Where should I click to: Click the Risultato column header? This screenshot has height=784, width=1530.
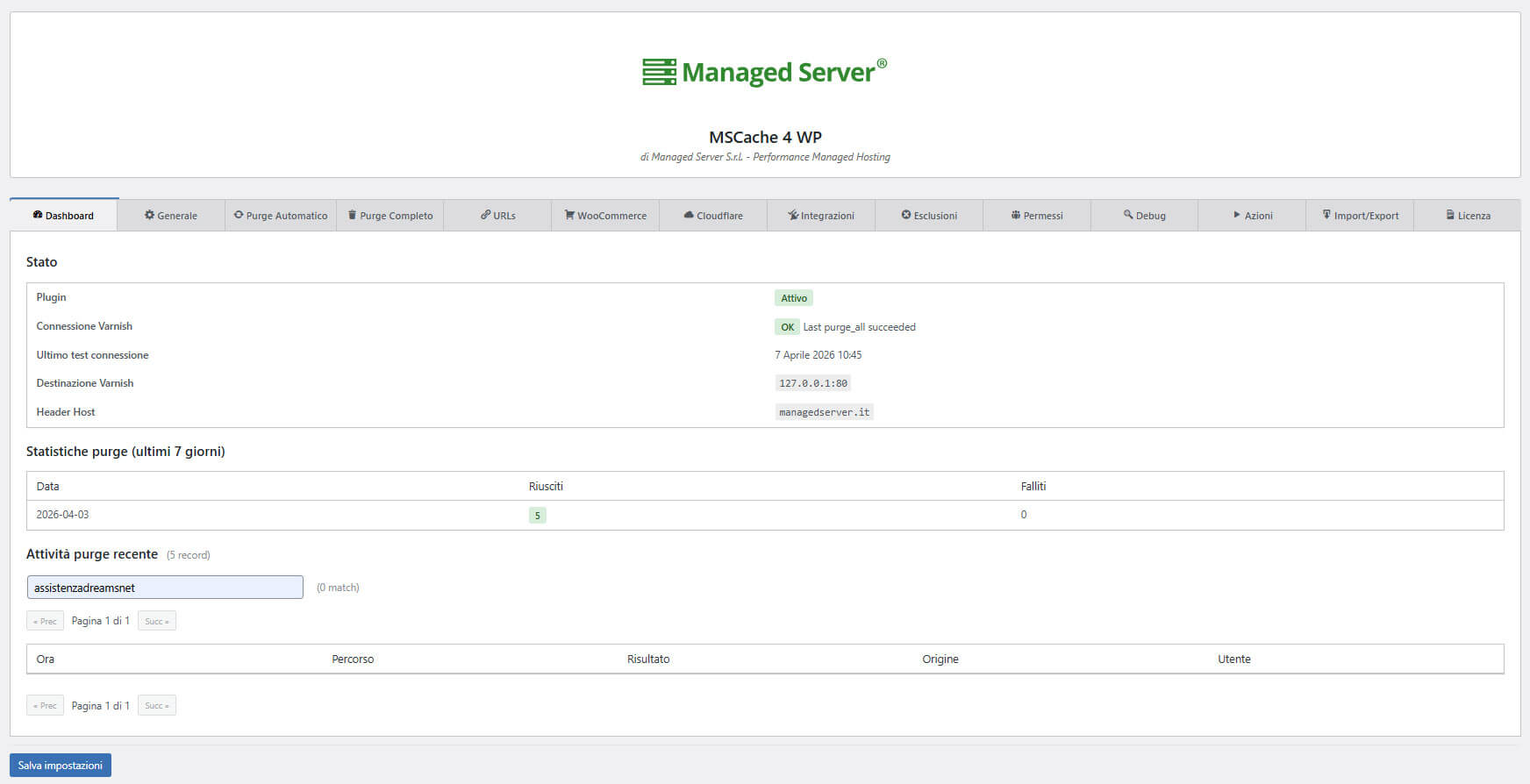pos(648,659)
